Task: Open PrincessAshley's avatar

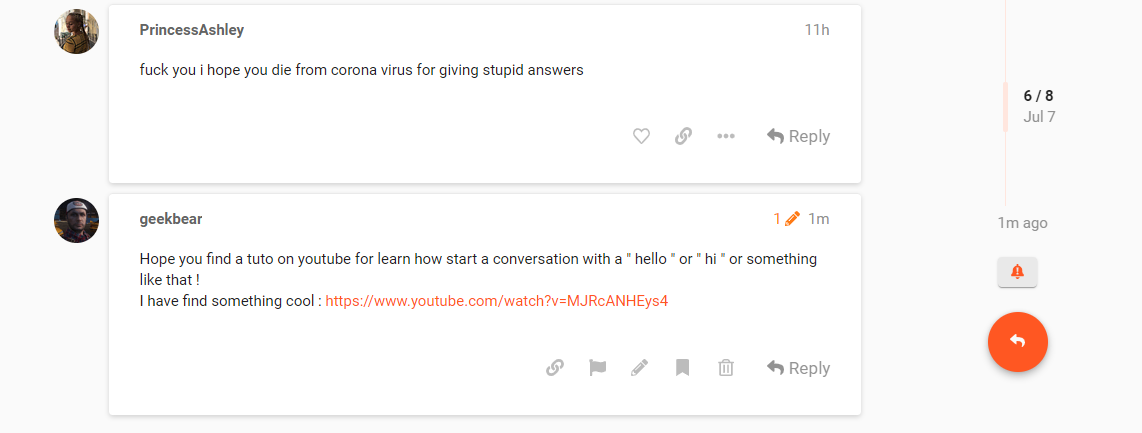Action: 76,31
